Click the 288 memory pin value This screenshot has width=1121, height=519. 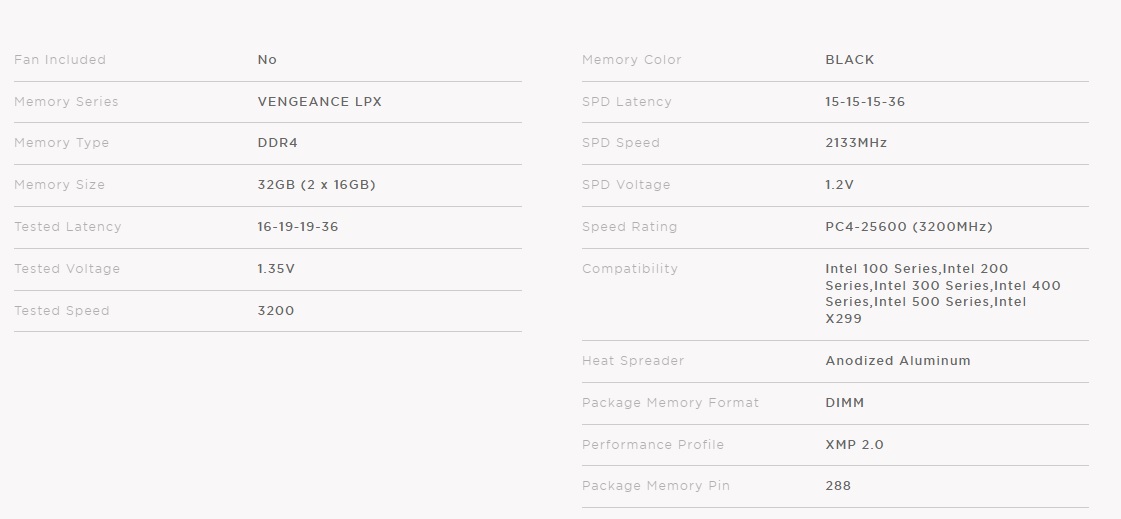[838, 486]
